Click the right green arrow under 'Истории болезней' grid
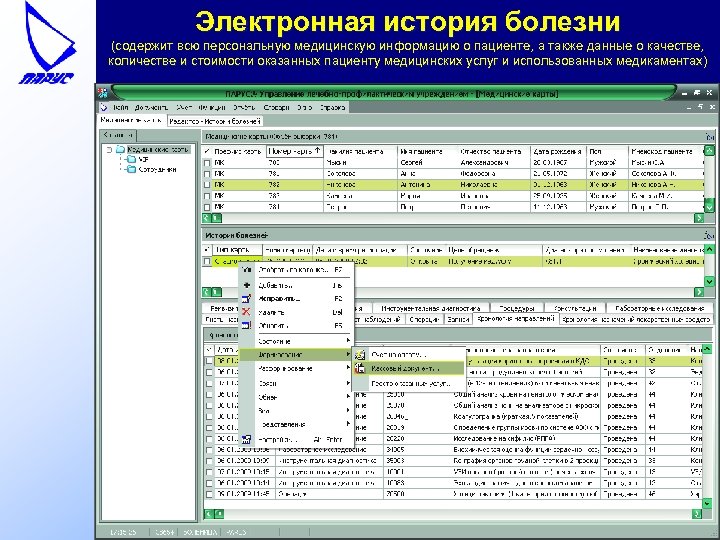The height and width of the screenshot is (540, 720). (699, 292)
